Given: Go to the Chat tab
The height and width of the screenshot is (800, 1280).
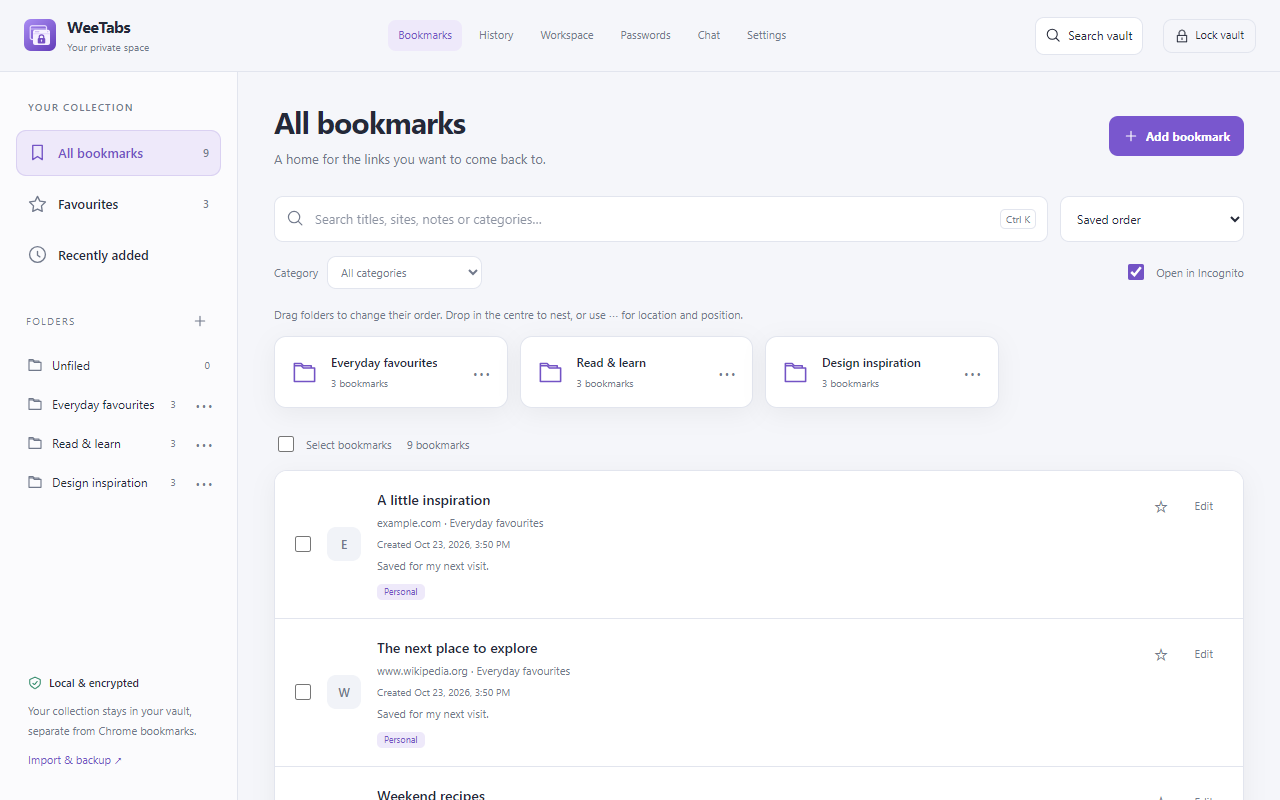Looking at the screenshot, I should coord(709,35).
